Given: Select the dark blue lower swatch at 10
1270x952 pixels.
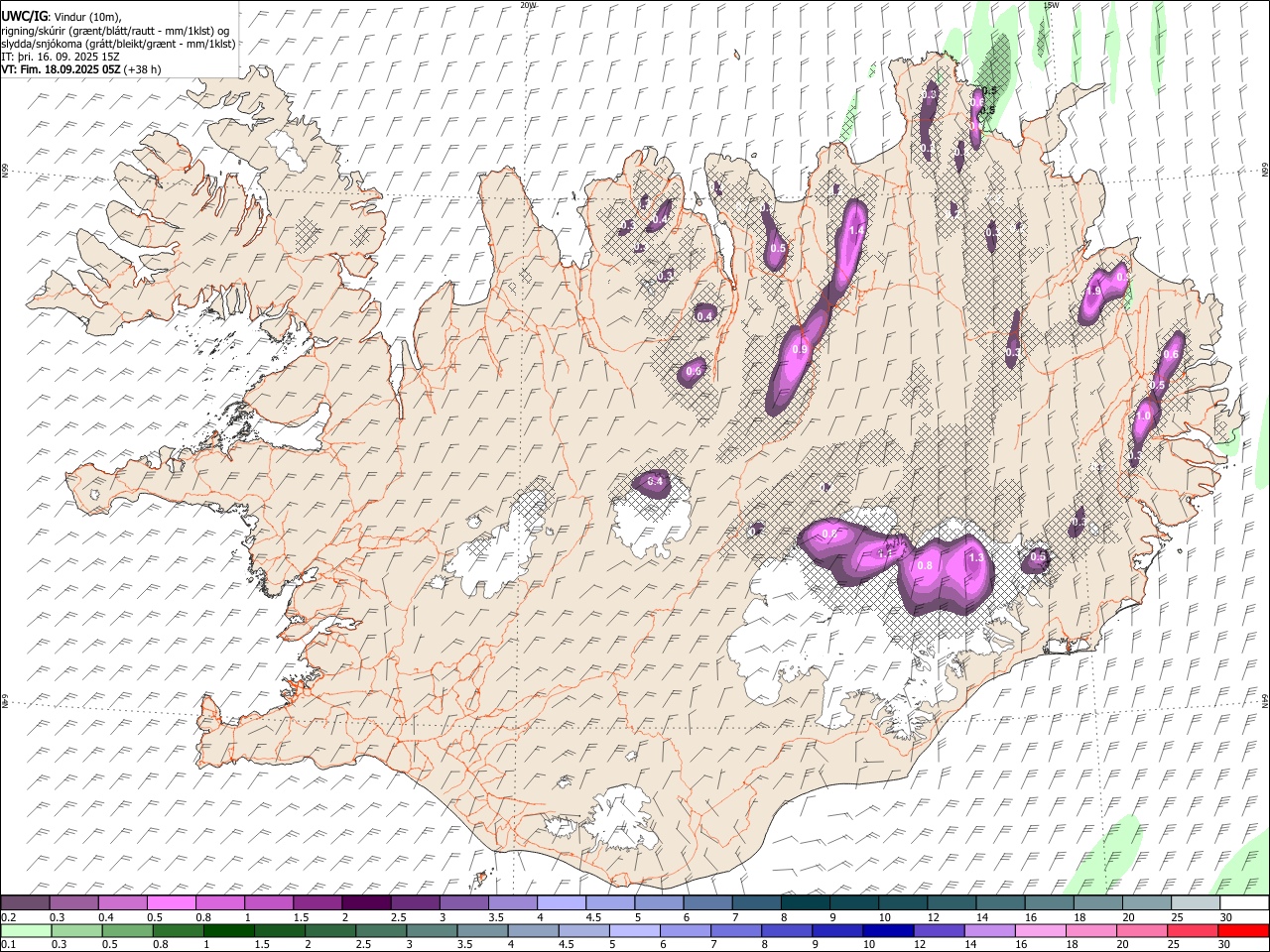Looking at the screenshot, I should [888, 930].
